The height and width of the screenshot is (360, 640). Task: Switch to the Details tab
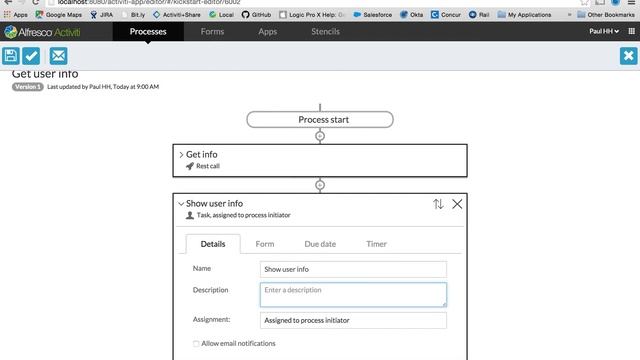(x=213, y=244)
